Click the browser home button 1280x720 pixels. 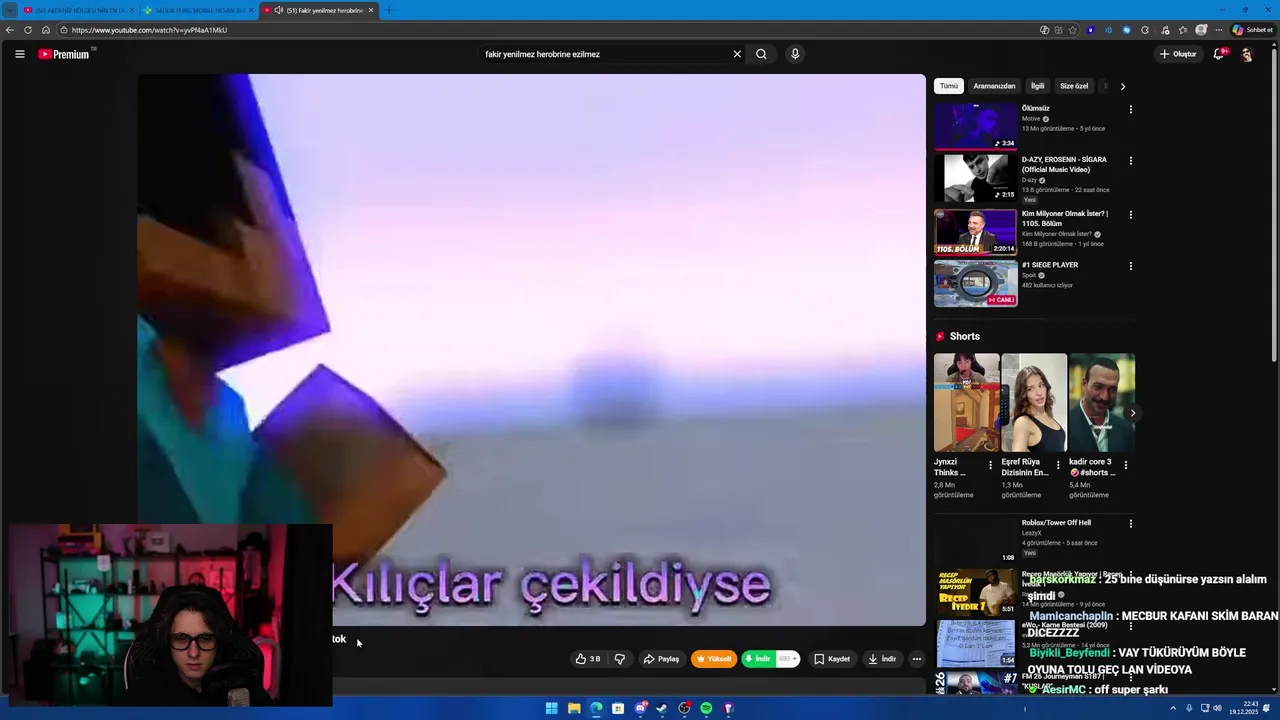pos(45,30)
